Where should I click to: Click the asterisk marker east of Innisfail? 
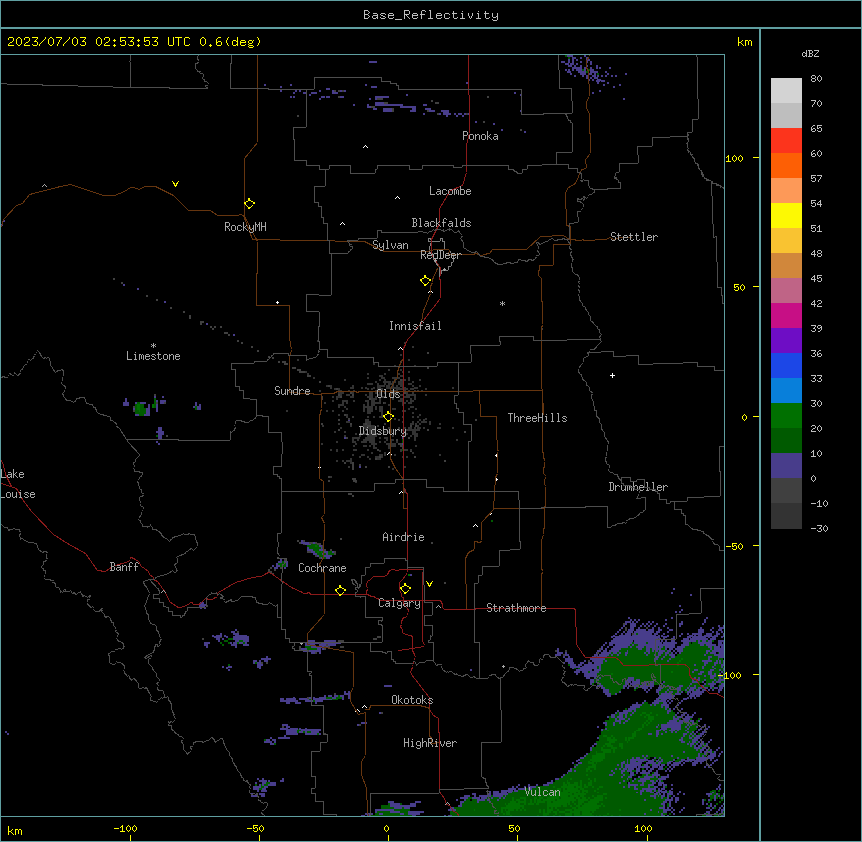click(502, 304)
